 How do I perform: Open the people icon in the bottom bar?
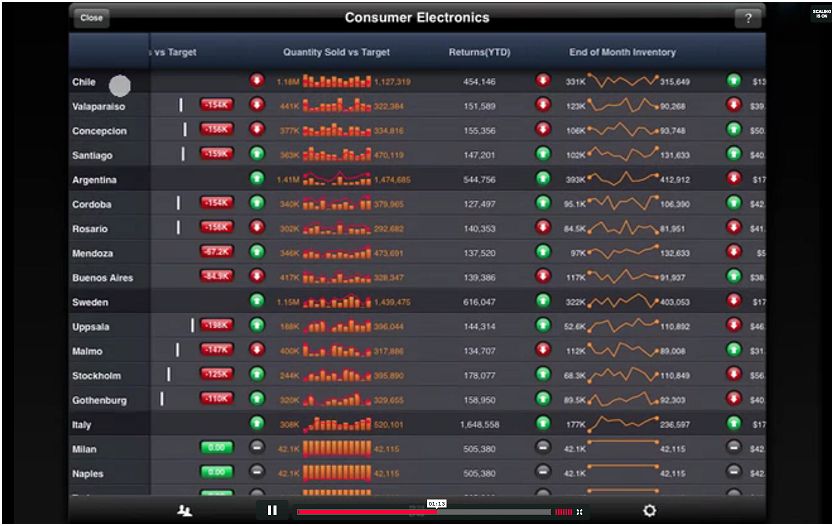point(184,511)
